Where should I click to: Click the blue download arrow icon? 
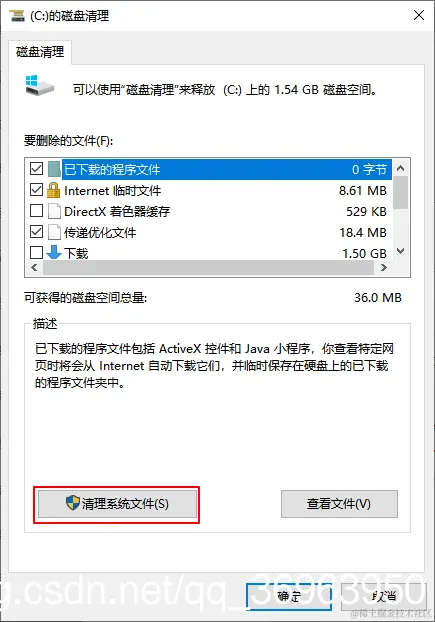(x=54, y=252)
